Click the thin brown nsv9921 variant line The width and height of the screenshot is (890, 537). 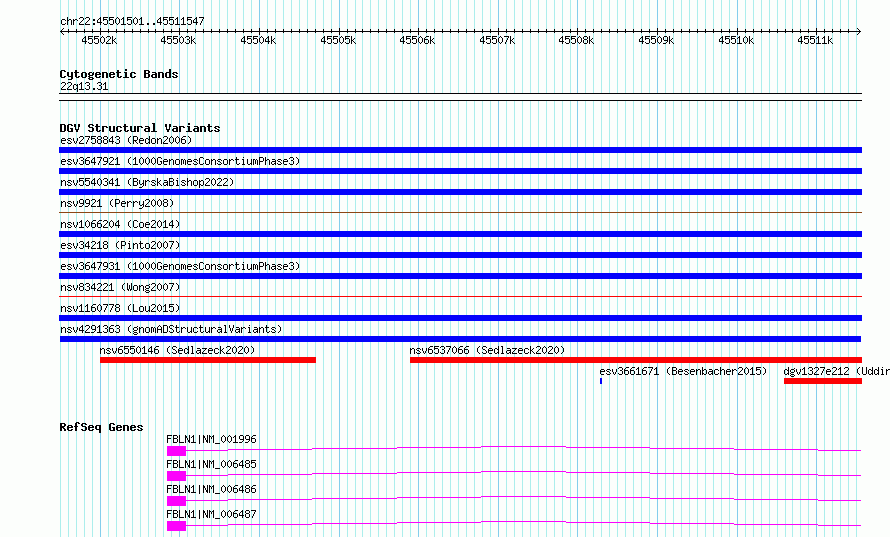click(460, 212)
